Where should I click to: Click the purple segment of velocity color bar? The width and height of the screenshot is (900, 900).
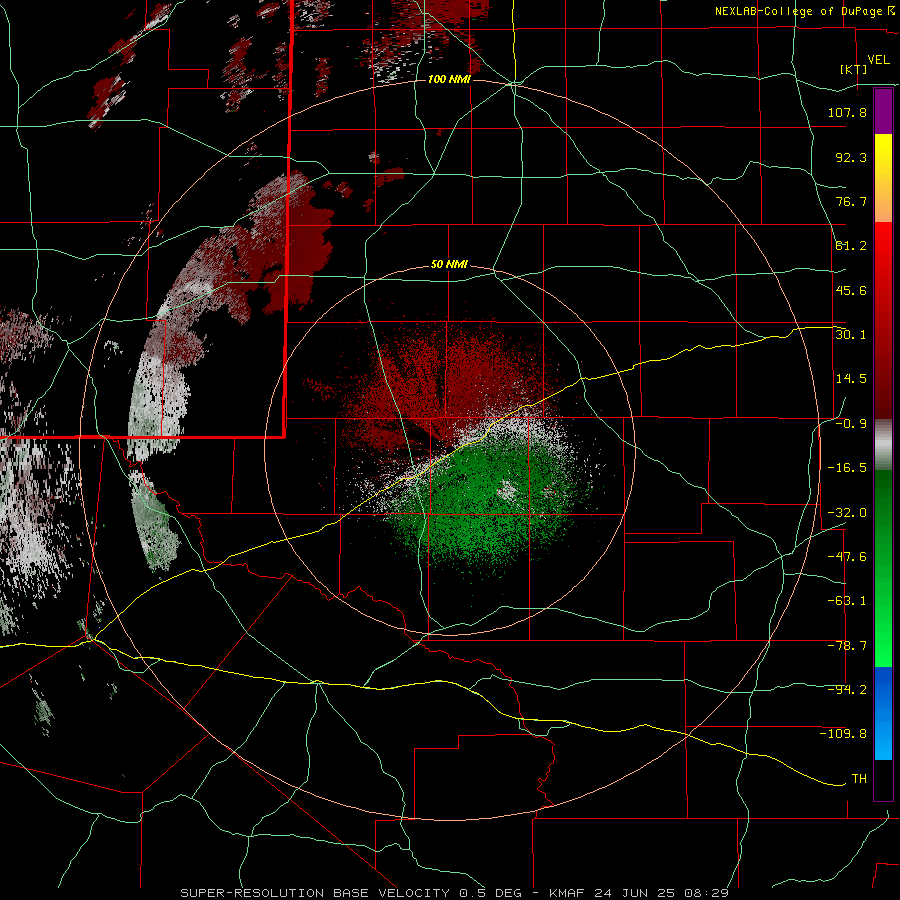coord(883,111)
